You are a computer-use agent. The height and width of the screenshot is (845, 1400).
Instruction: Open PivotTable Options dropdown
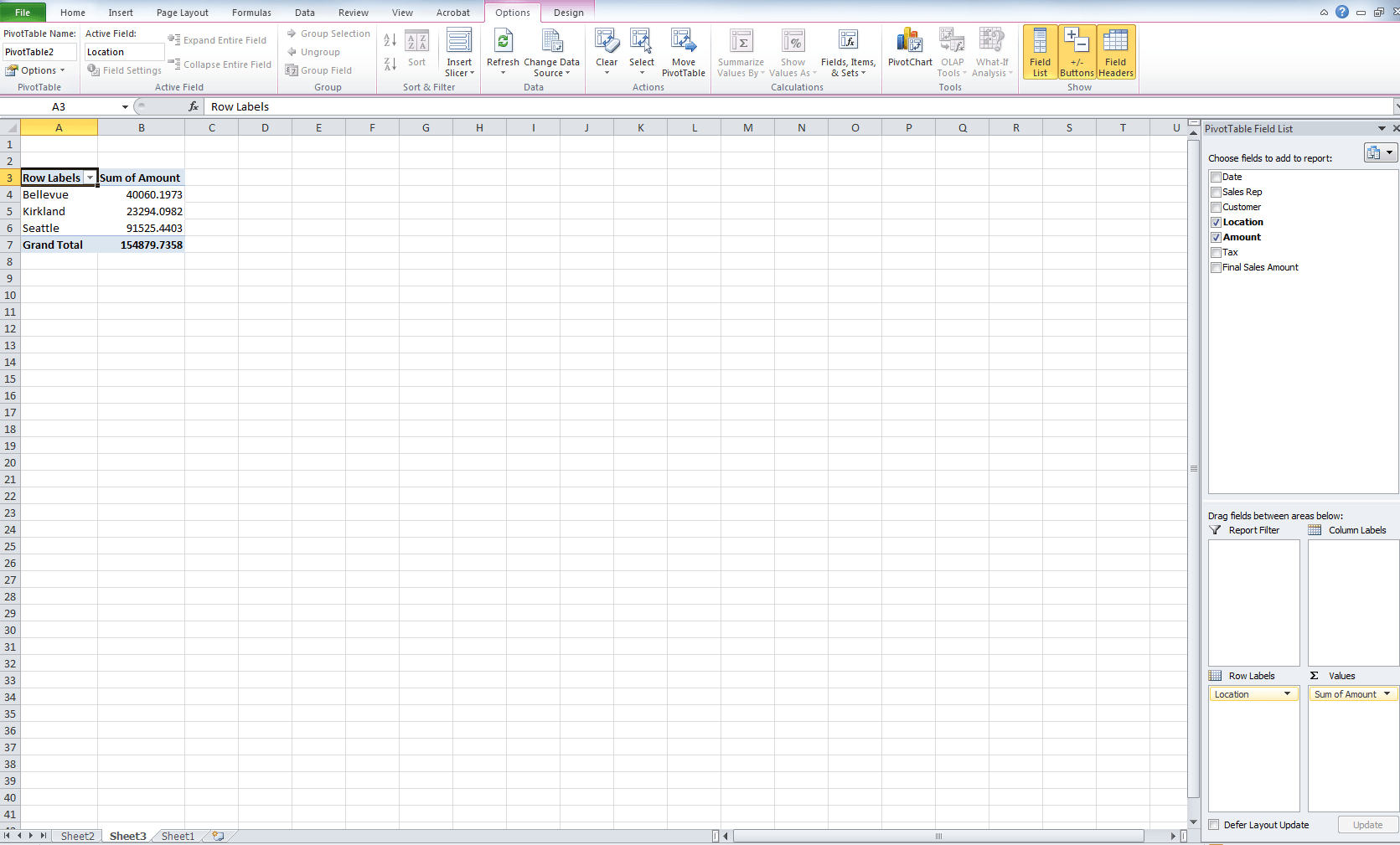[35, 70]
